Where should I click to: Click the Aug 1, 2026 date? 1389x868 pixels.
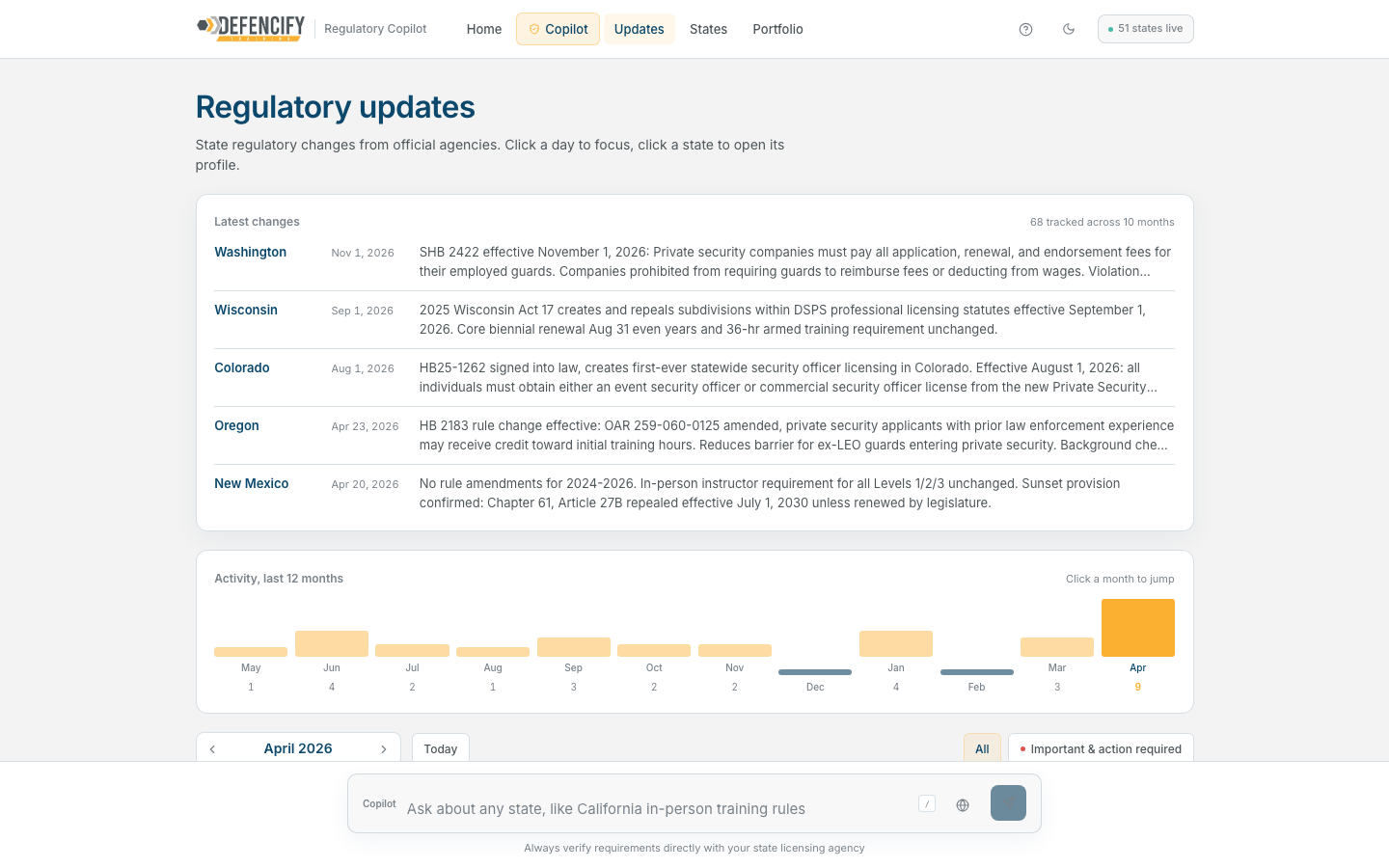[x=363, y=368]
